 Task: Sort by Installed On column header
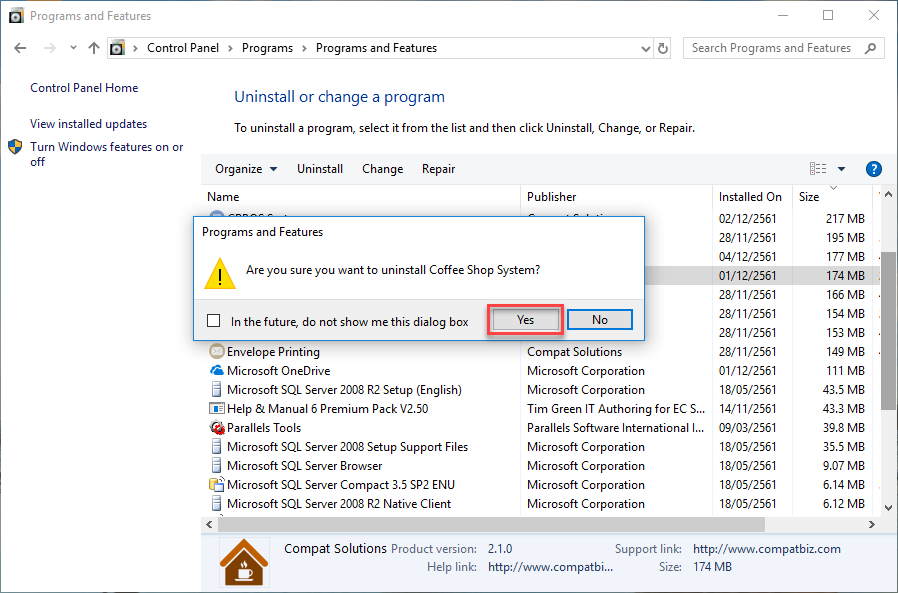point(753,197)
